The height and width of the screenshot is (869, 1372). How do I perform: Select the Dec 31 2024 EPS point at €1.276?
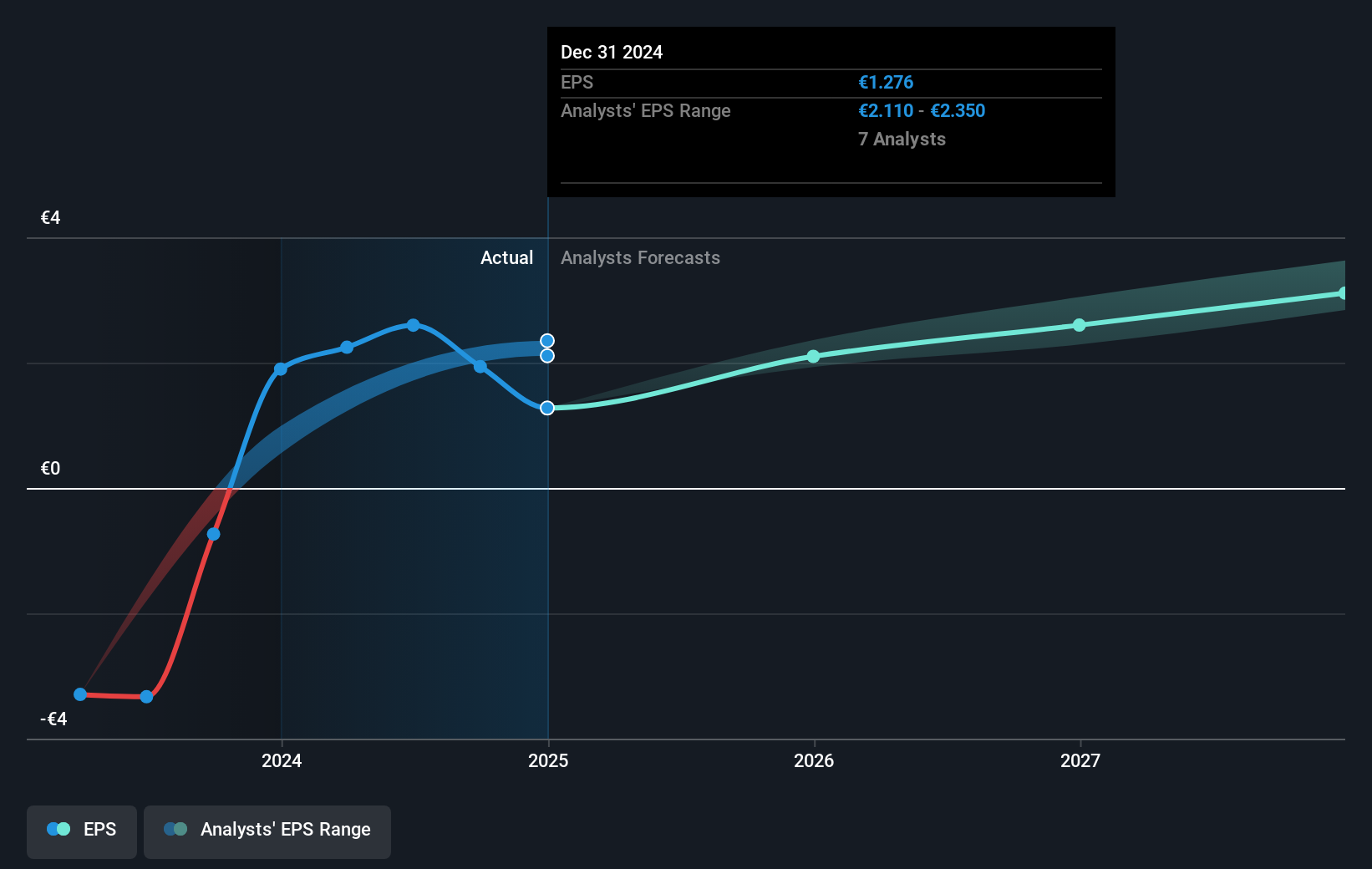pyautogui.click(x=547, y=408)
